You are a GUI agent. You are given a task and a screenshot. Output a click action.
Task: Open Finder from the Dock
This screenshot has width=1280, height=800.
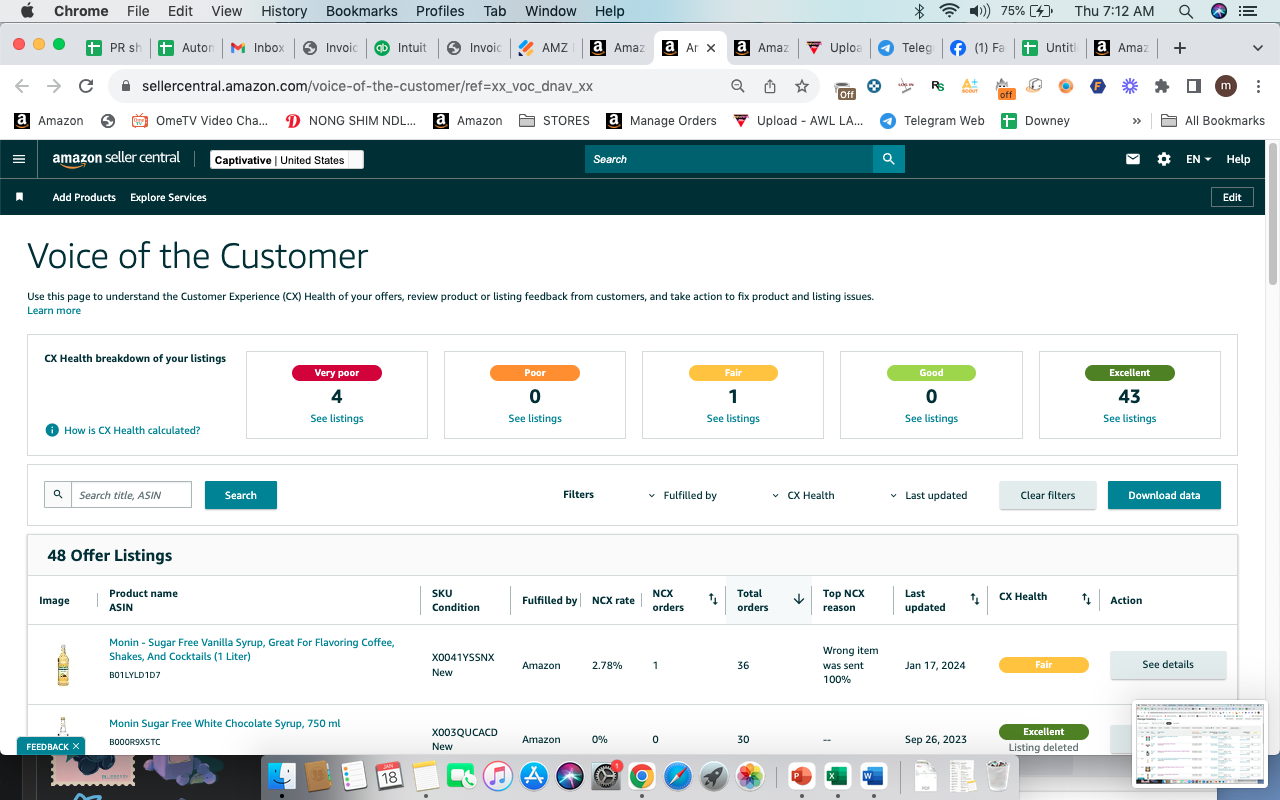pyautogui.click(x=283, y=775)
